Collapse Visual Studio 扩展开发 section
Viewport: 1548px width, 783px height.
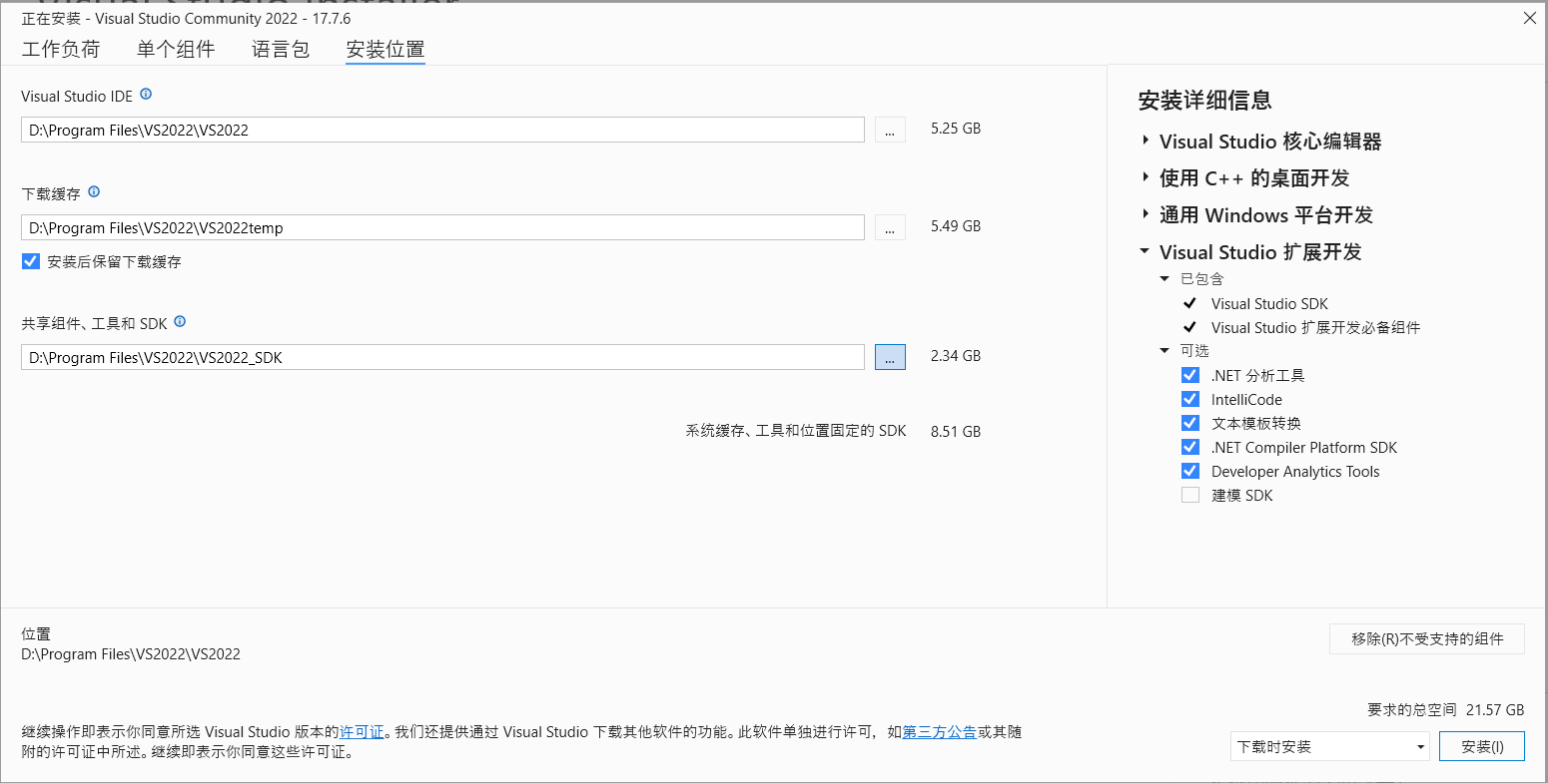[x=1146, y=252]
